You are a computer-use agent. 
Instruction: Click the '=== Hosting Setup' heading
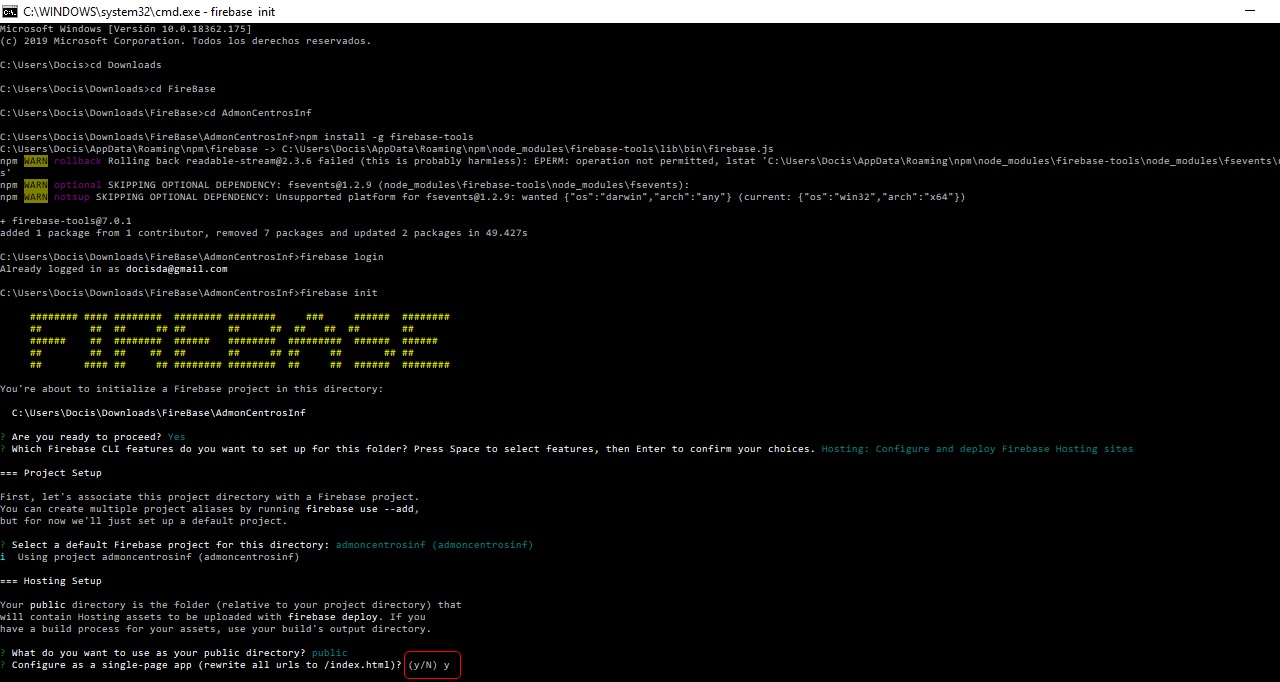[50, 581]
